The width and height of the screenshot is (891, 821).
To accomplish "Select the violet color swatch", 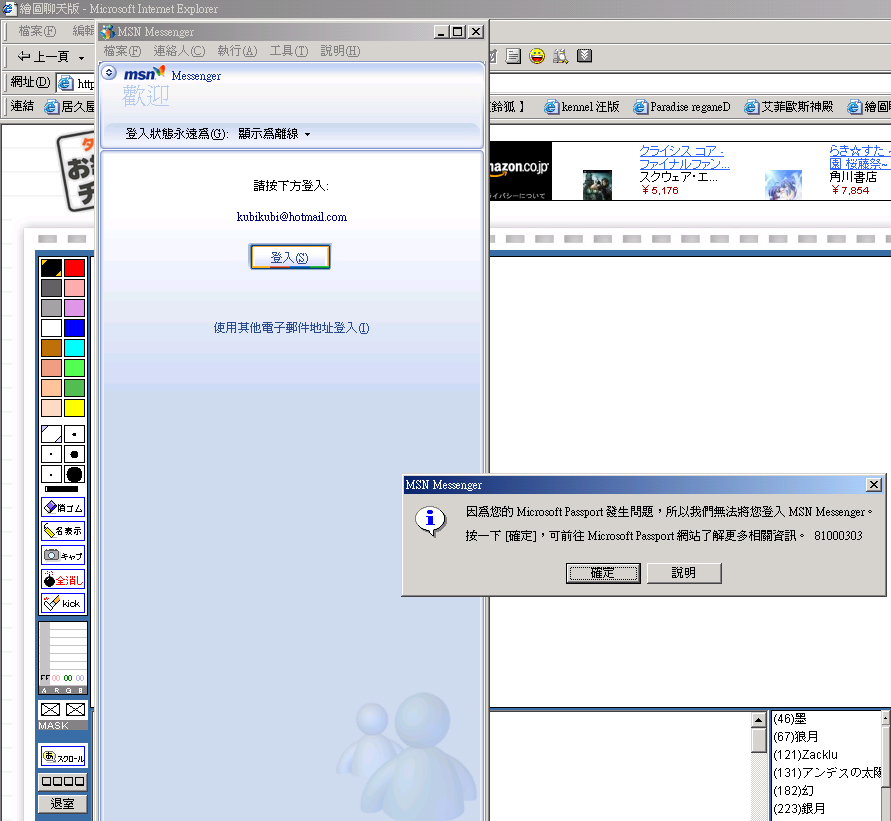I will pyautogui.click(x=74, y=308).
